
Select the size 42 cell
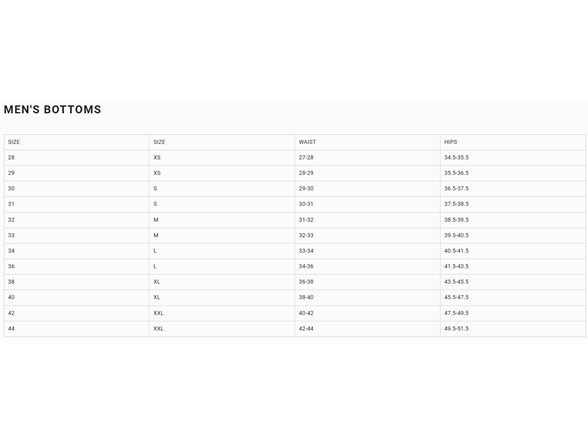click(76, 313)
